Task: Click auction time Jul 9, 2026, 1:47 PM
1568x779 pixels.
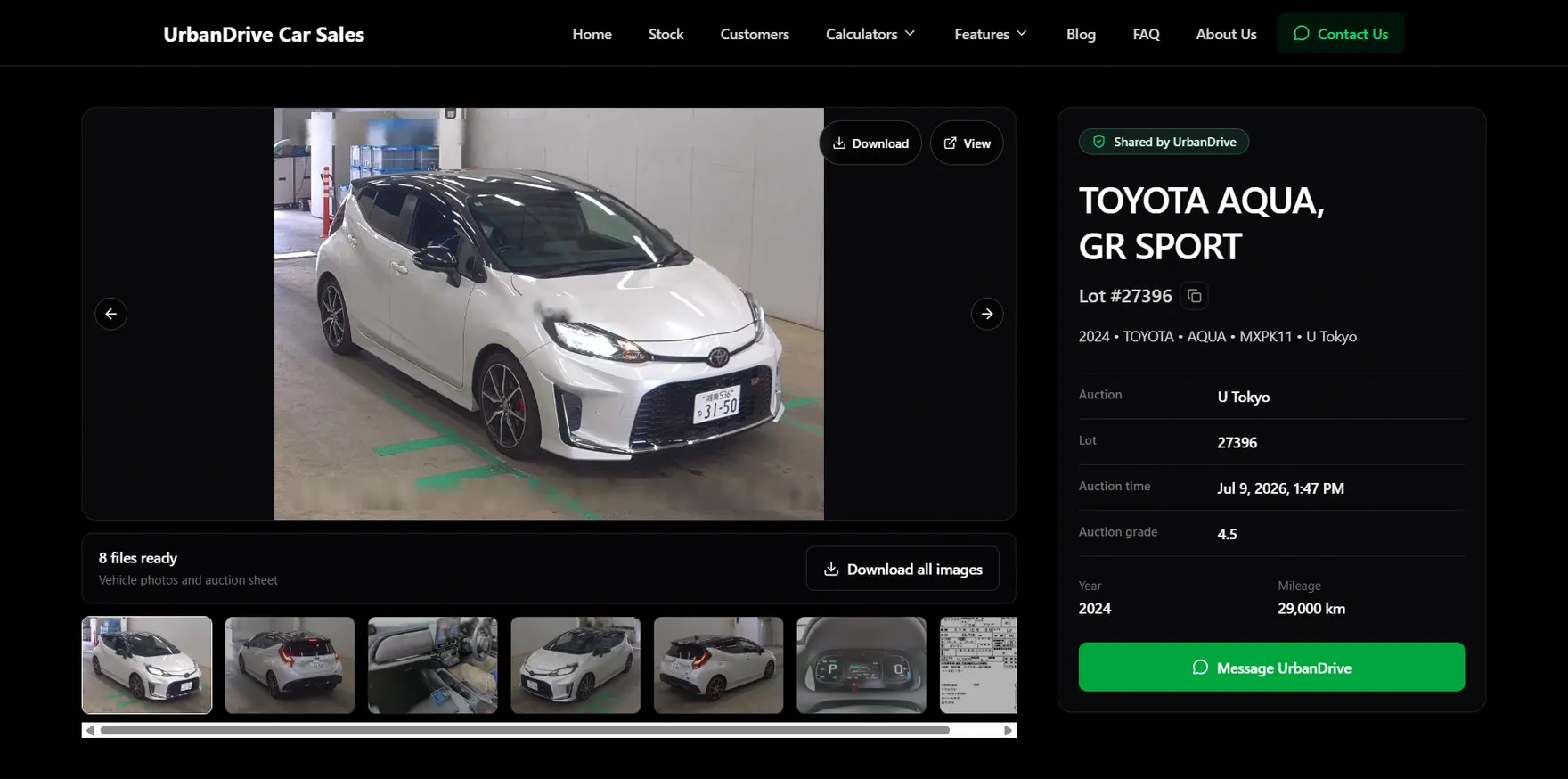Action: tap(1280, 488)
